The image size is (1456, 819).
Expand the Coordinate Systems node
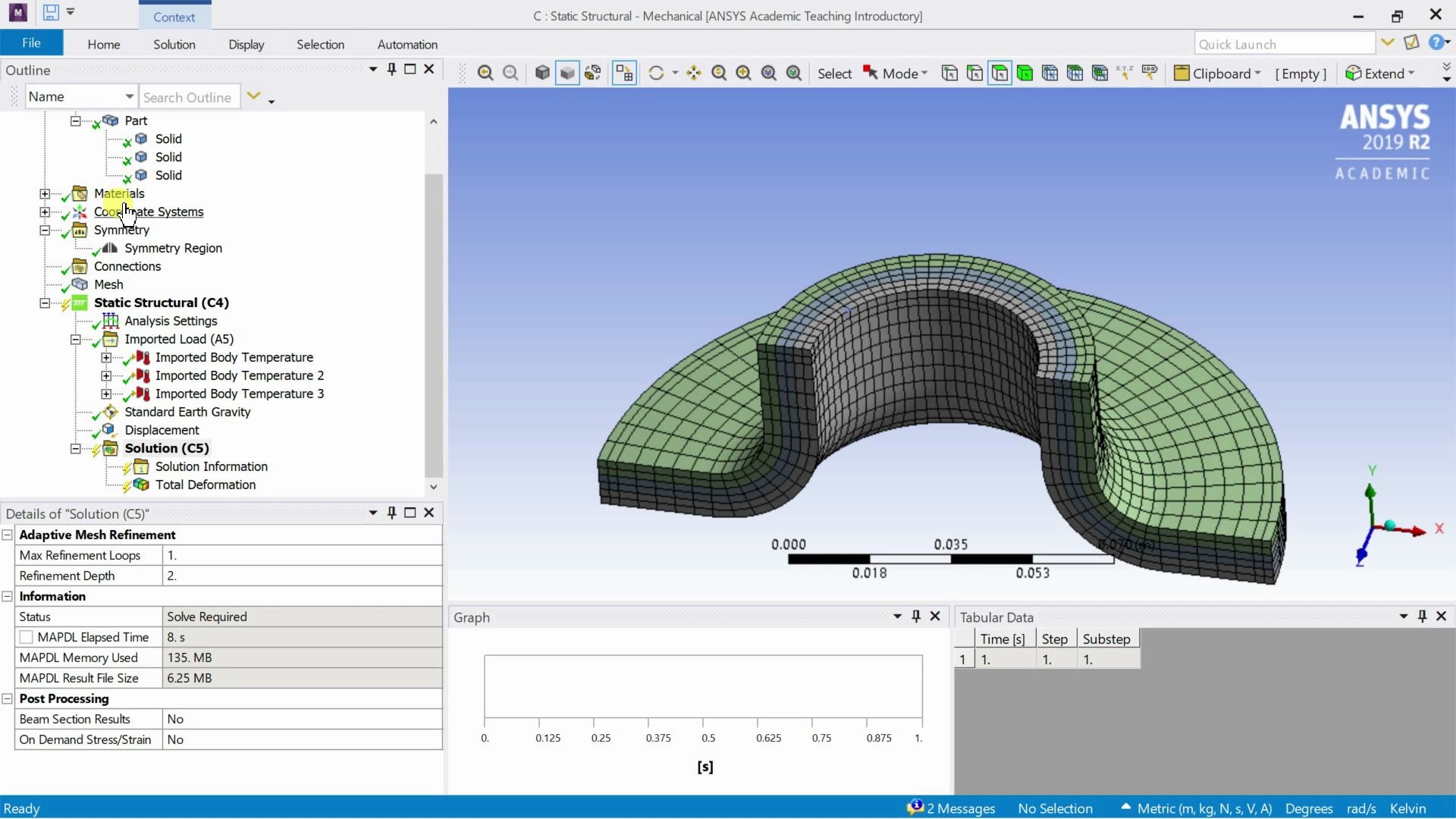point(45,212)
